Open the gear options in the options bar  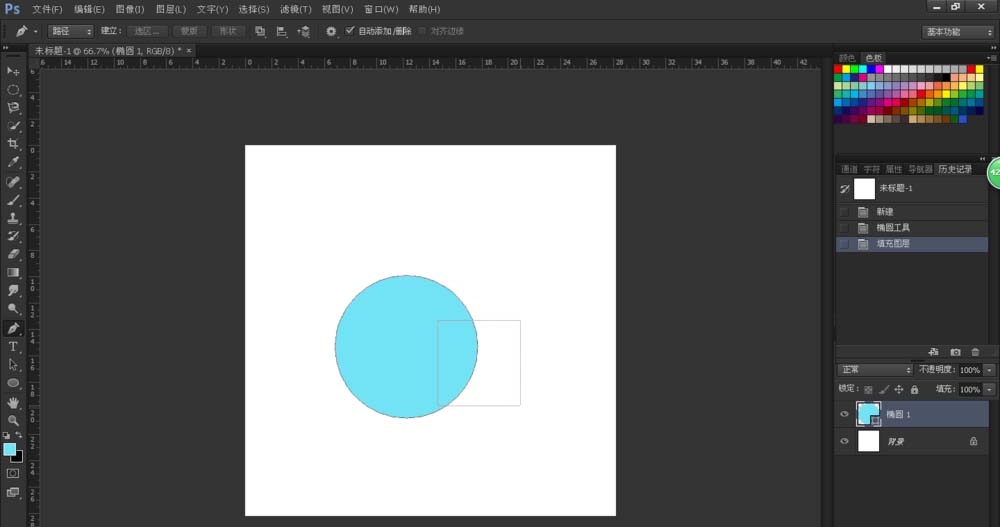pos(331,31)
